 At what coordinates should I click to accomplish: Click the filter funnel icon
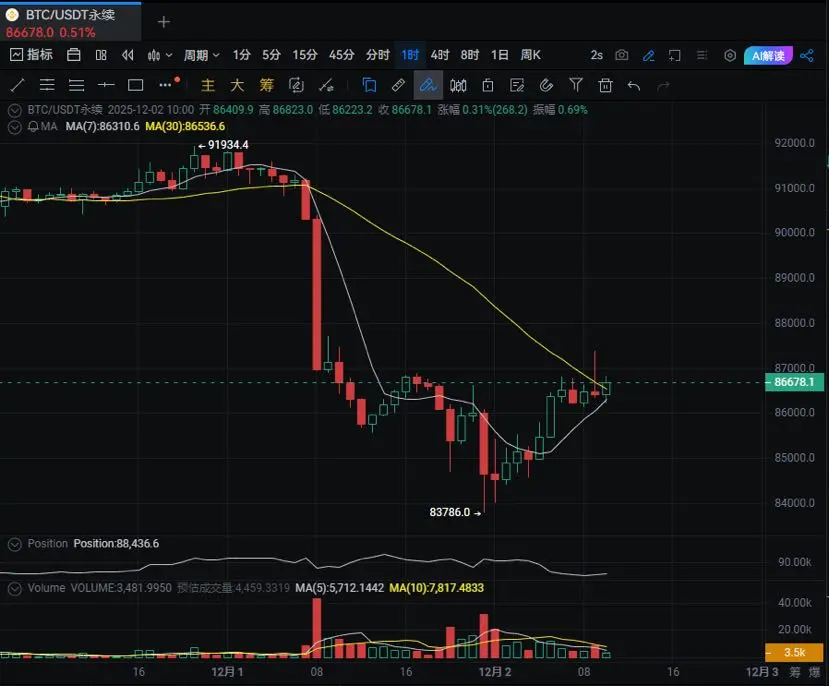click(x=576, y=85)
